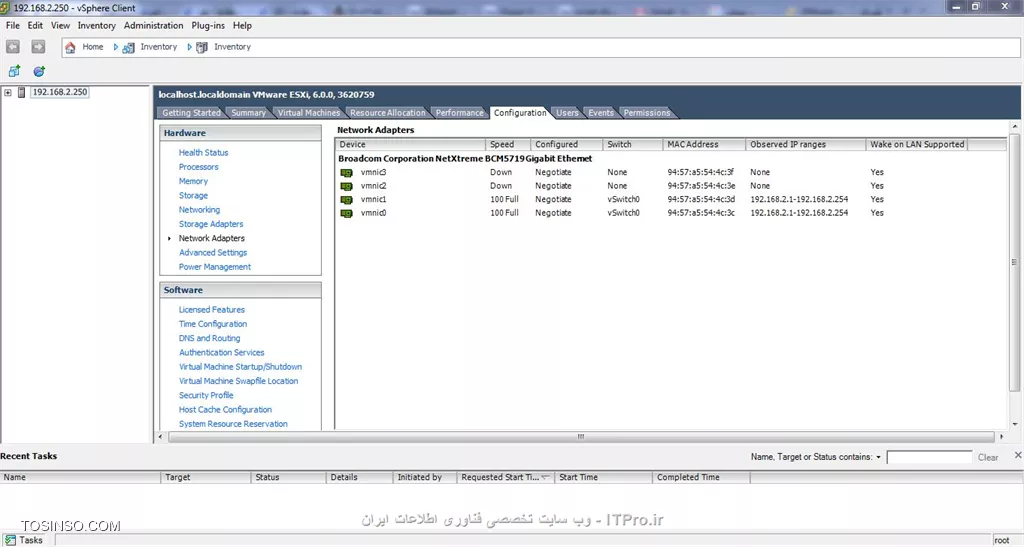Click the new virtual machine toolbar icon

(x=14, y=71)
